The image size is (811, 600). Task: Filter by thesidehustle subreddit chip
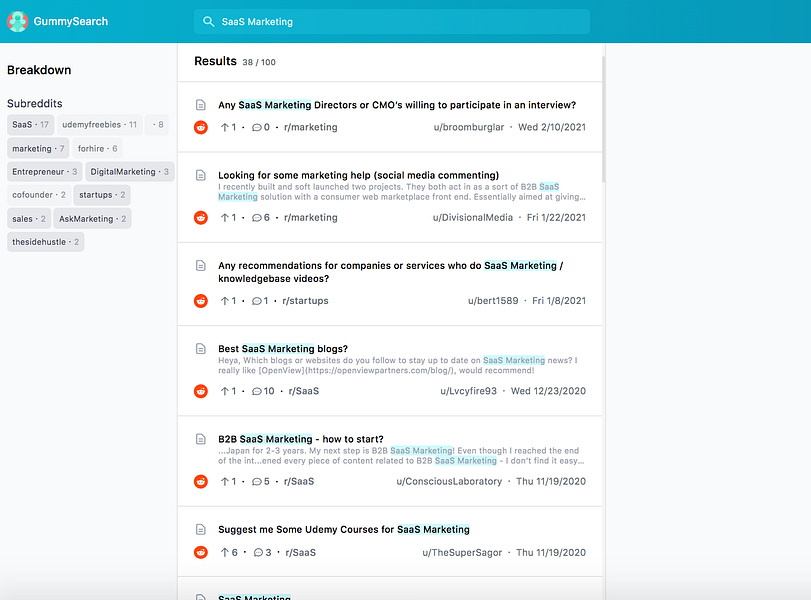46,242
